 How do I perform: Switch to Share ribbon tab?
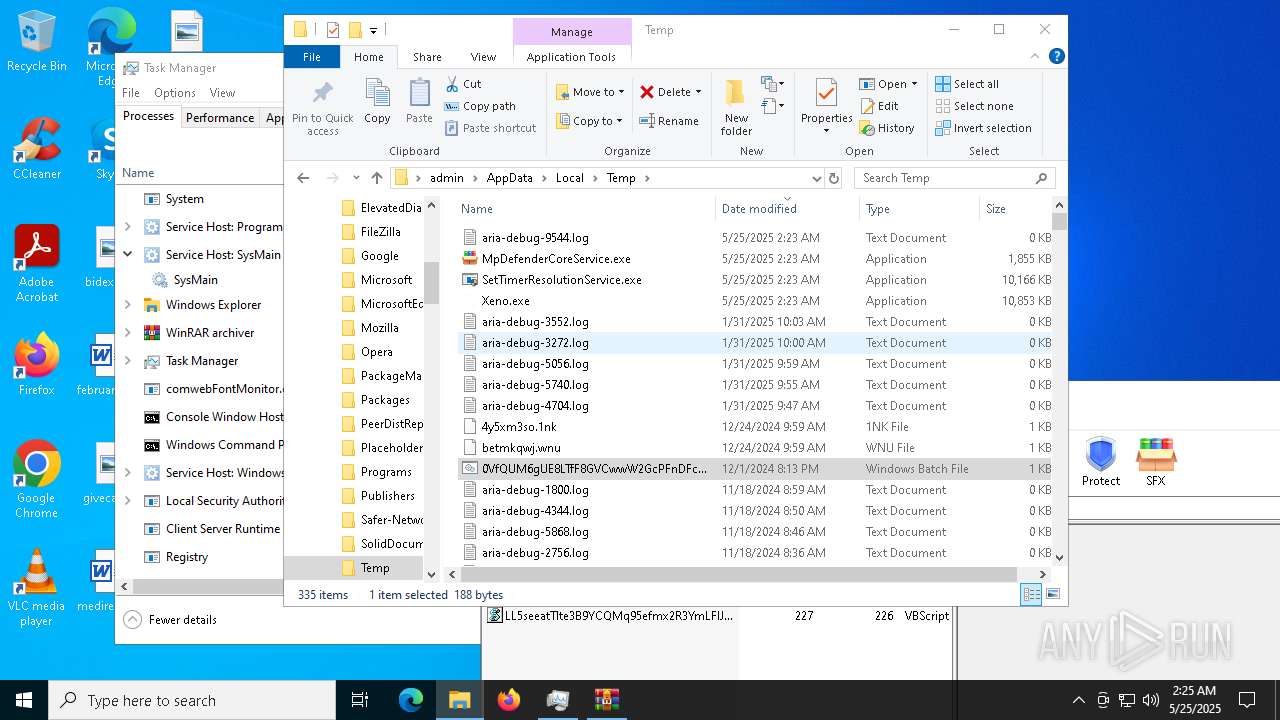[x=427, y=57]
